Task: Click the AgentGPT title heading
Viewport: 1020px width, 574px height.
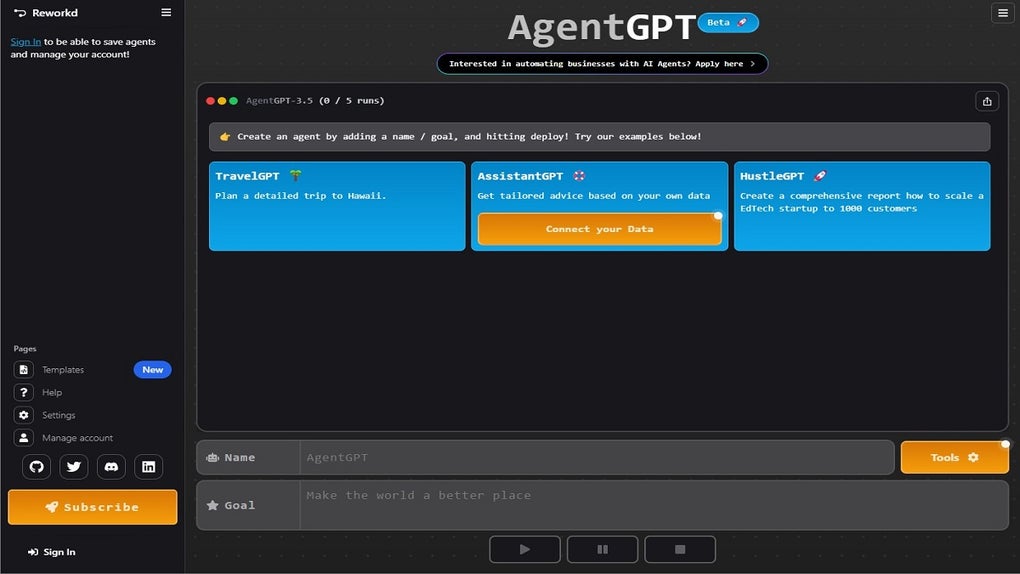Action: point(602,28)
